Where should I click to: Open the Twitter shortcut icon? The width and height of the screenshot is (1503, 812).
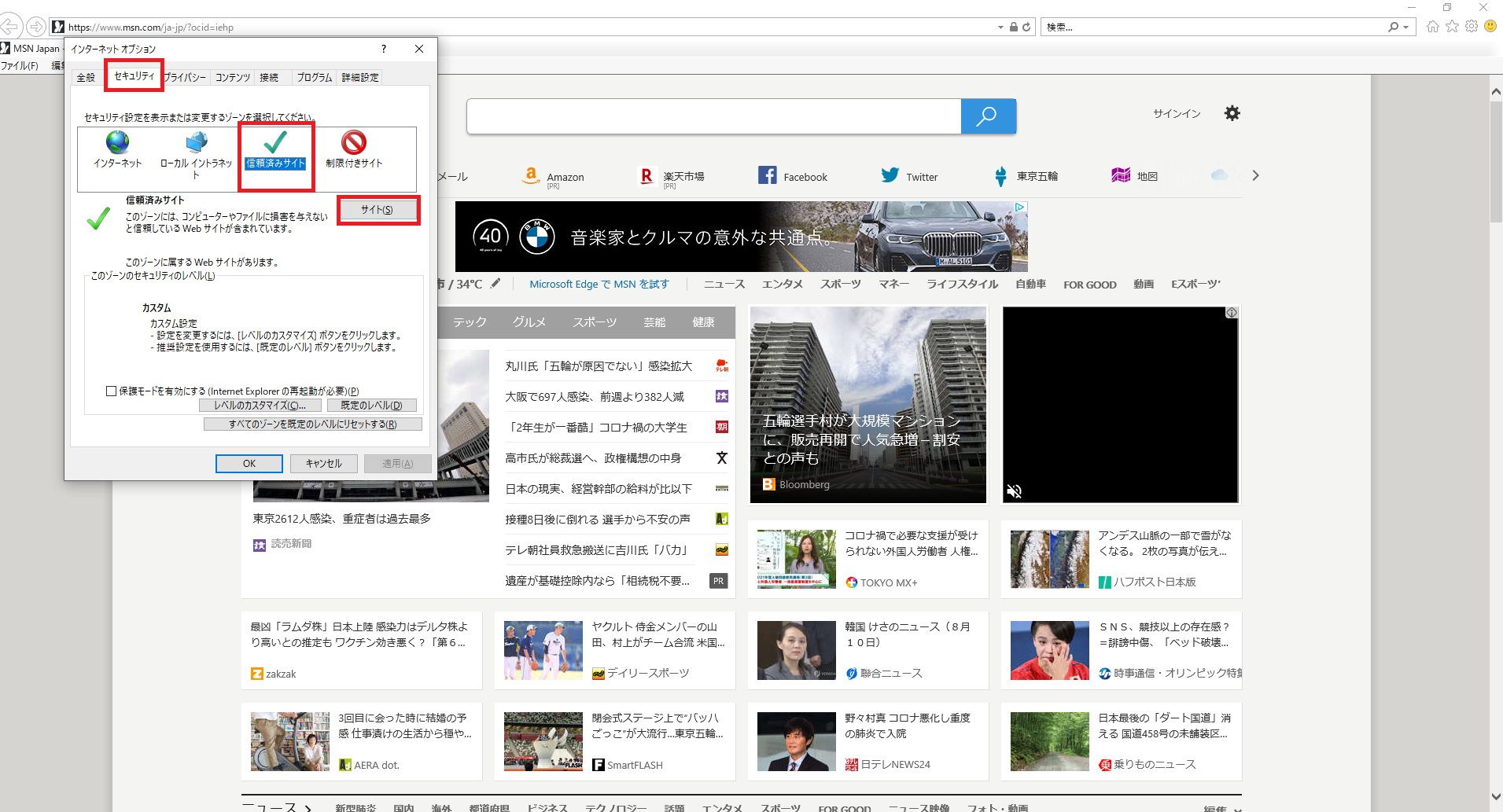(x=890, y=176)
